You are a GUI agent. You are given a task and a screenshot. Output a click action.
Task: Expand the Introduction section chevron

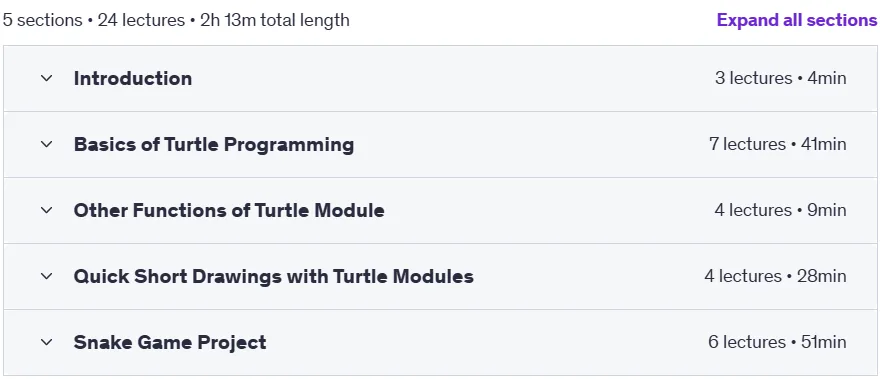pyautogui.click(x=47, y=79)
